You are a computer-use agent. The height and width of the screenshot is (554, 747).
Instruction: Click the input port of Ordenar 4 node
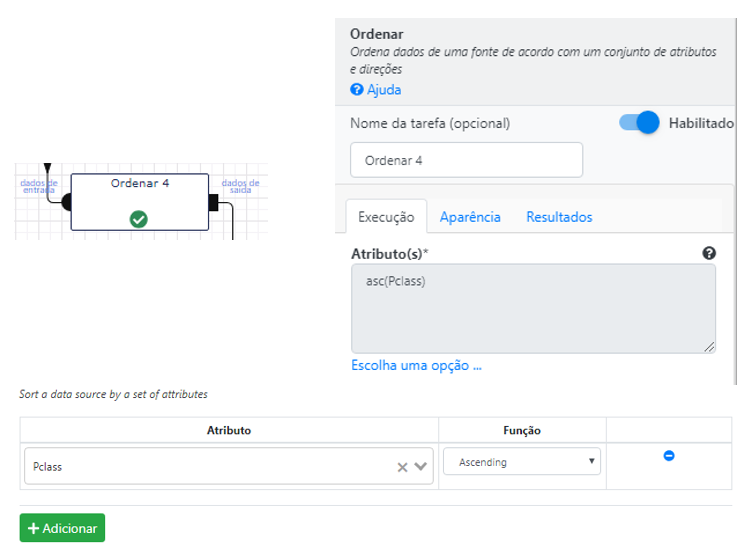pyautogui.click(x=67, y=202)
